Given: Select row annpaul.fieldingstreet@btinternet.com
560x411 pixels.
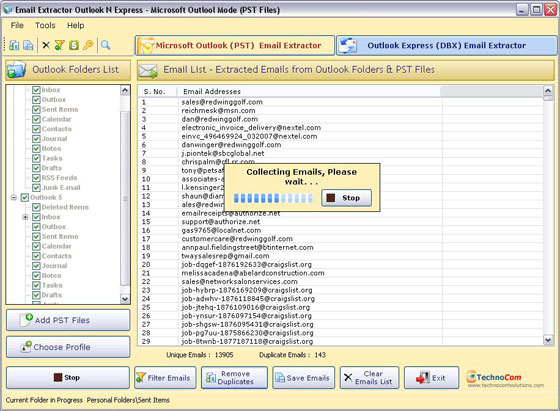Looking at the screenshot, I should pos(341,247).
